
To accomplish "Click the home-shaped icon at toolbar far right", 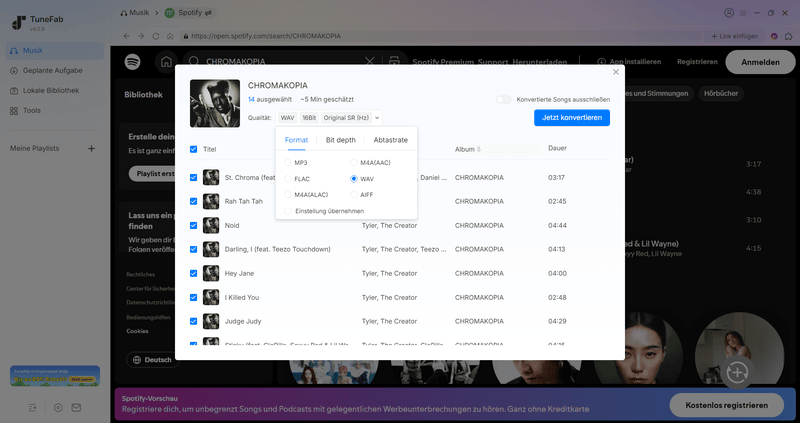I will click(788, 36).
